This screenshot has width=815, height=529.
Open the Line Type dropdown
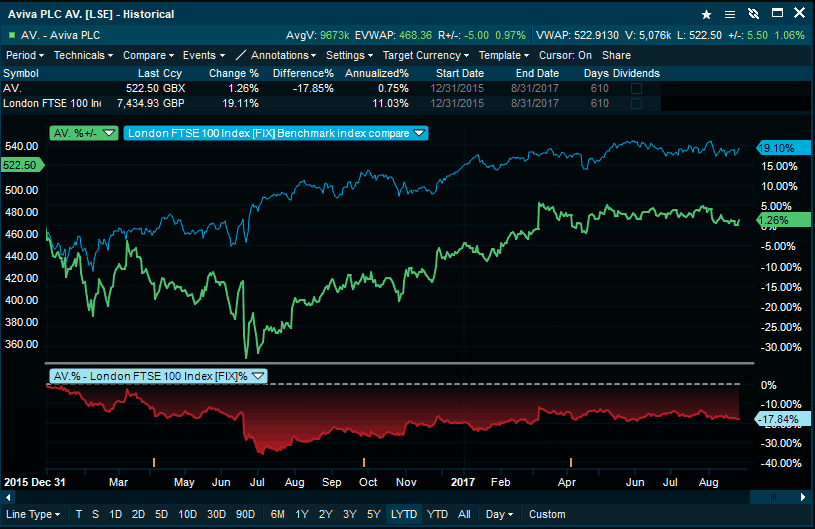32,515
